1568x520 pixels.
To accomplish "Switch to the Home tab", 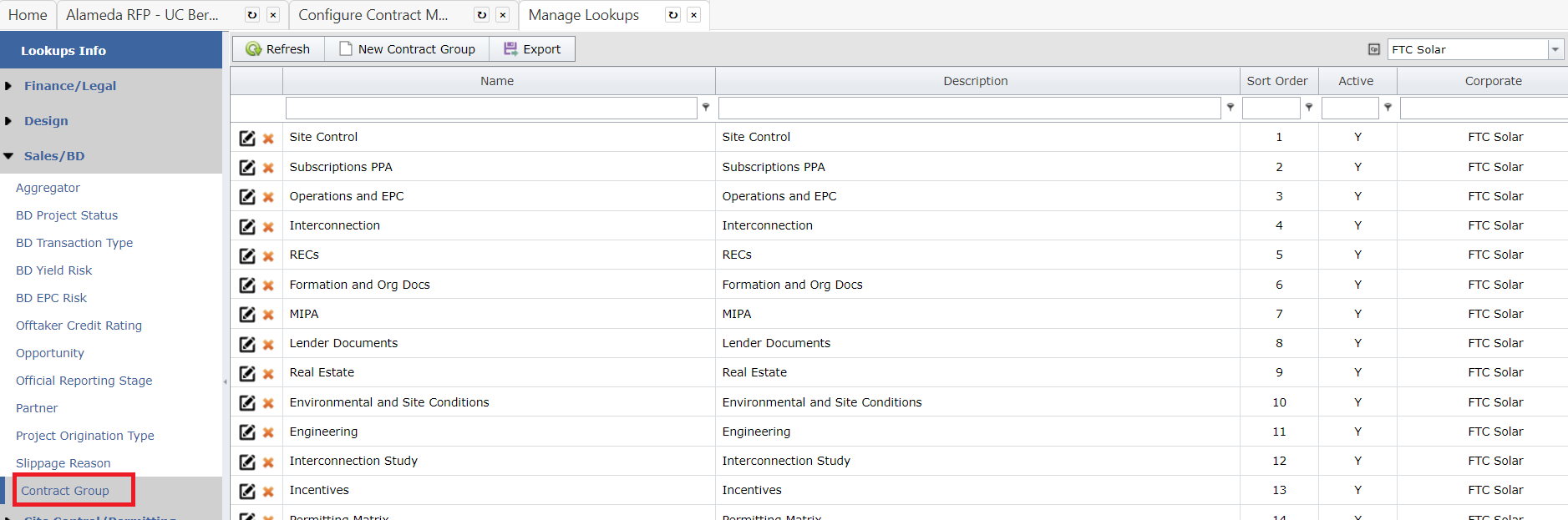I will (x=28, y=15).
